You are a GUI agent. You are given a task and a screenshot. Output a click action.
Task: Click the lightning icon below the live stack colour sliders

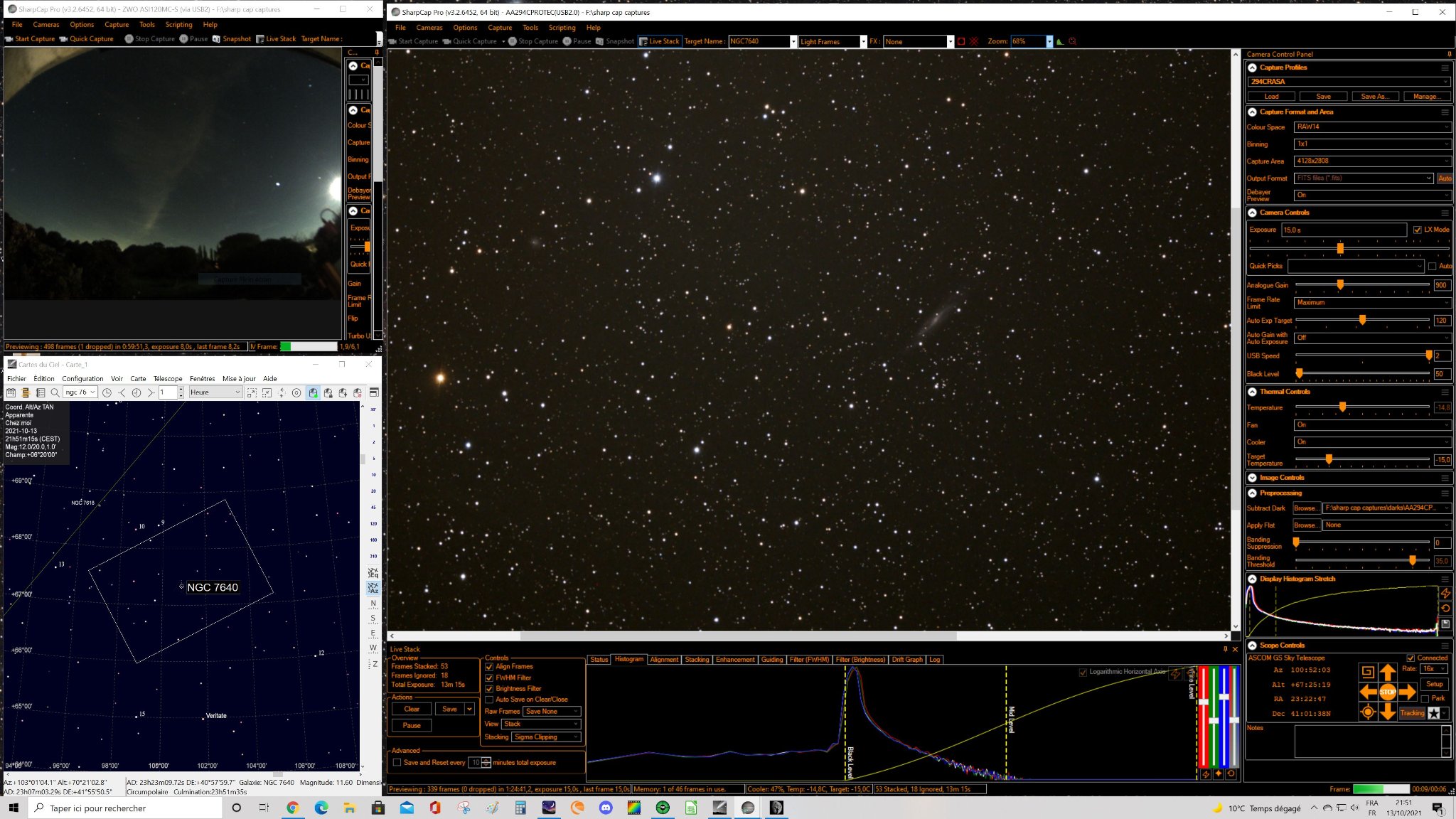coord(1206,774)
